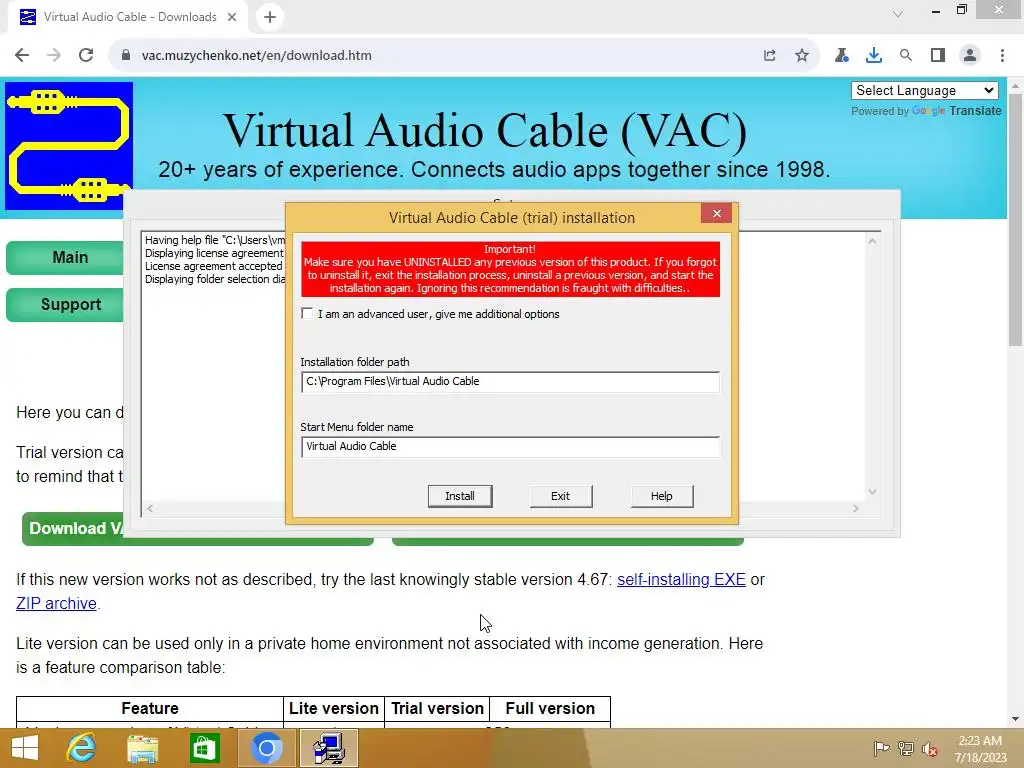Select the Virtual Audio Cable Downloads tab
The width and height of the screenshot is (1024, 768).
[x=128, y=17]
